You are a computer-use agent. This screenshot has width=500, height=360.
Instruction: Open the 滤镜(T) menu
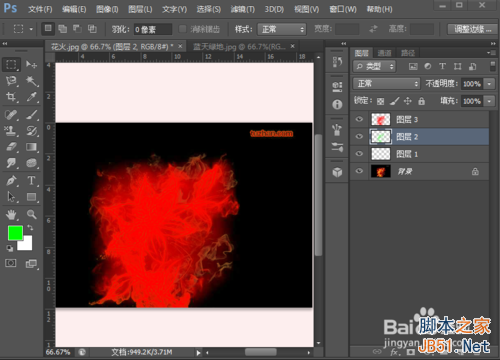(x=243, y=9)
